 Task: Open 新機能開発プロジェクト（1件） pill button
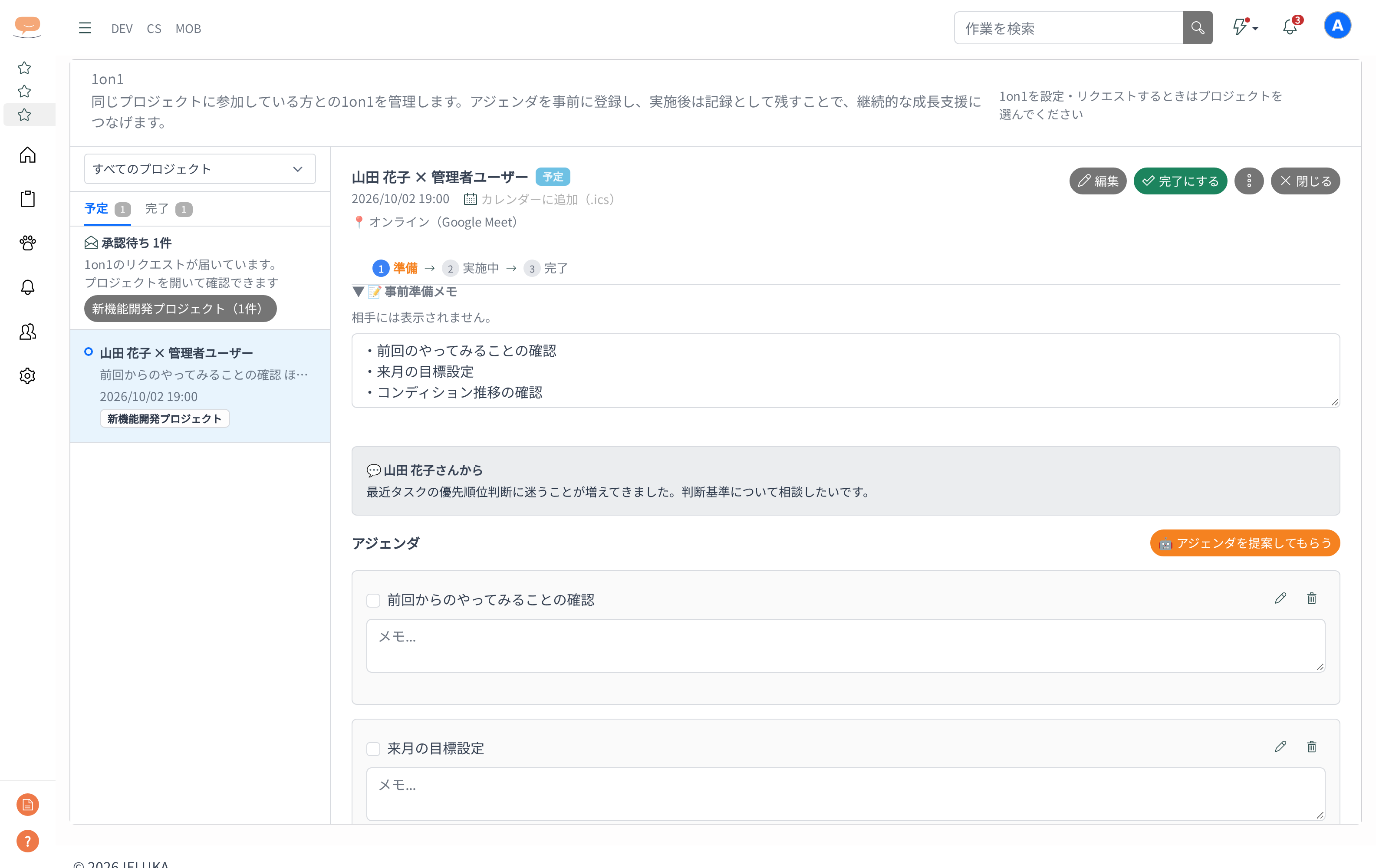coord(180,308)
